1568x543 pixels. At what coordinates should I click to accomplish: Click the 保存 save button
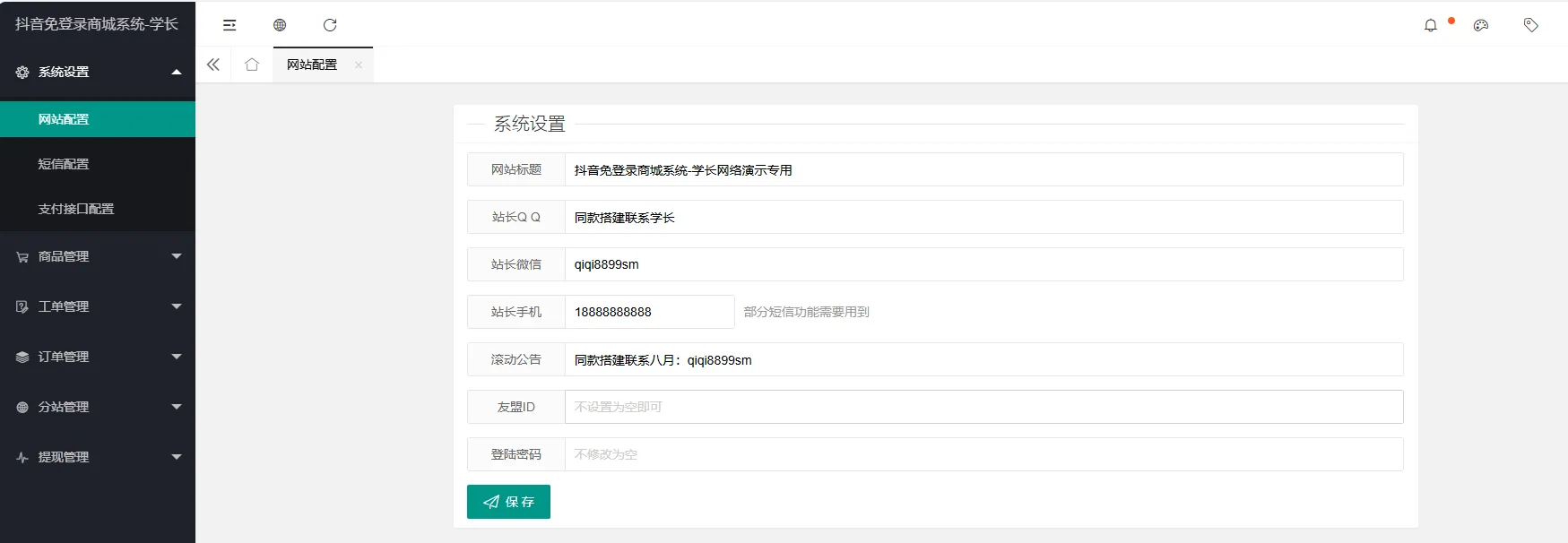pyautogui.click(x=508, y=502)
